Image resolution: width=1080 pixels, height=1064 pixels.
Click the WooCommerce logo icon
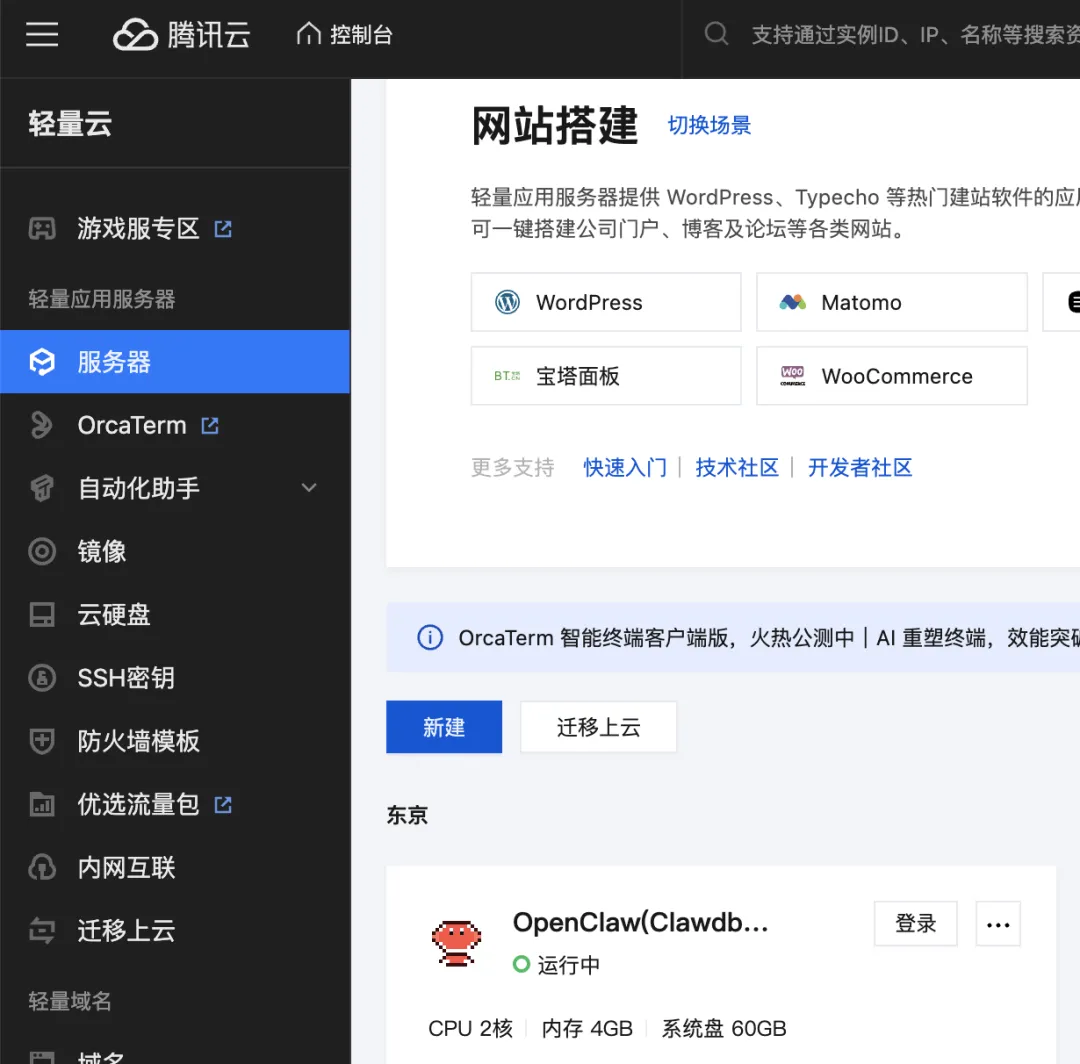point(793,376)
